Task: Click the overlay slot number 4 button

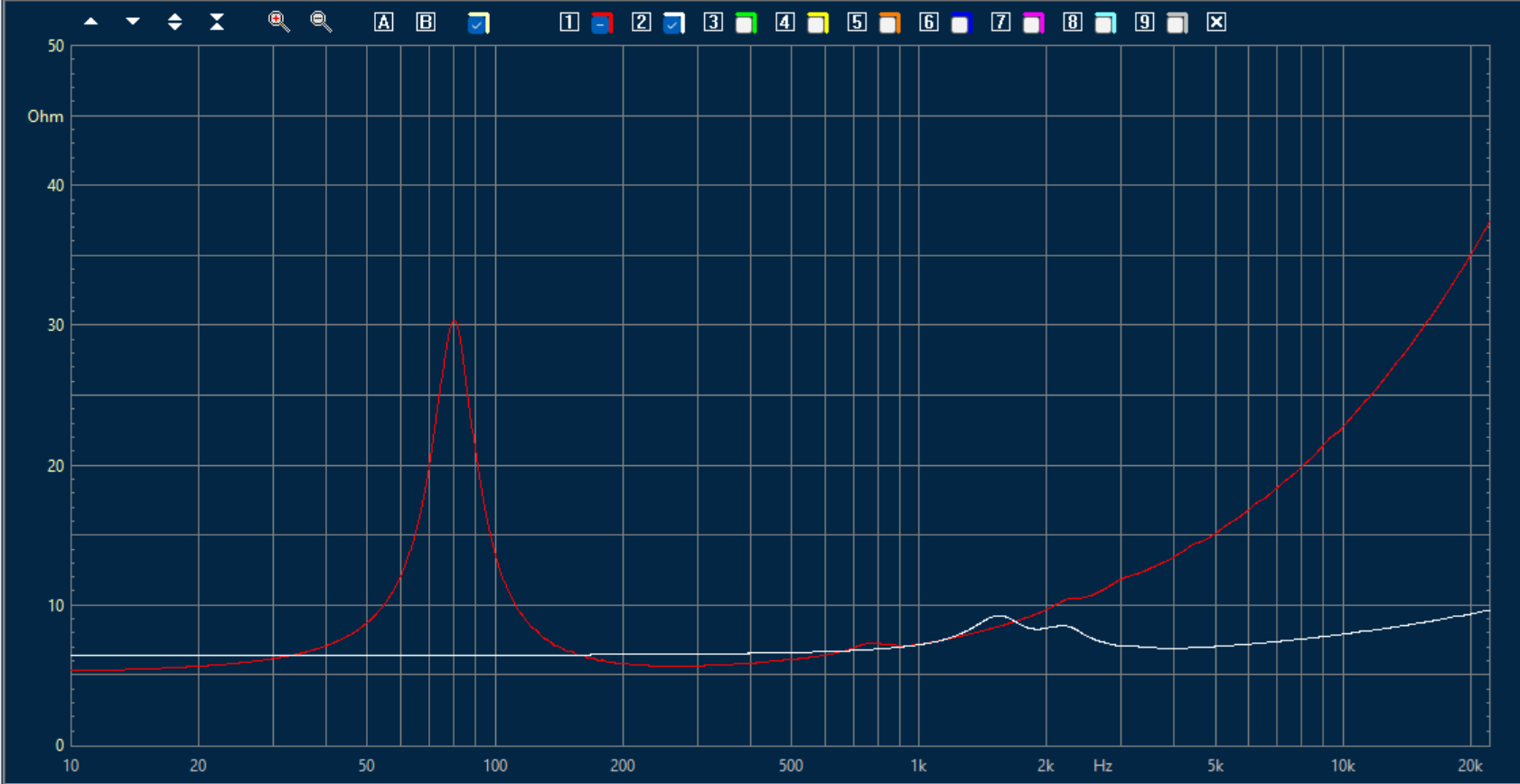Action: [784, 22]
